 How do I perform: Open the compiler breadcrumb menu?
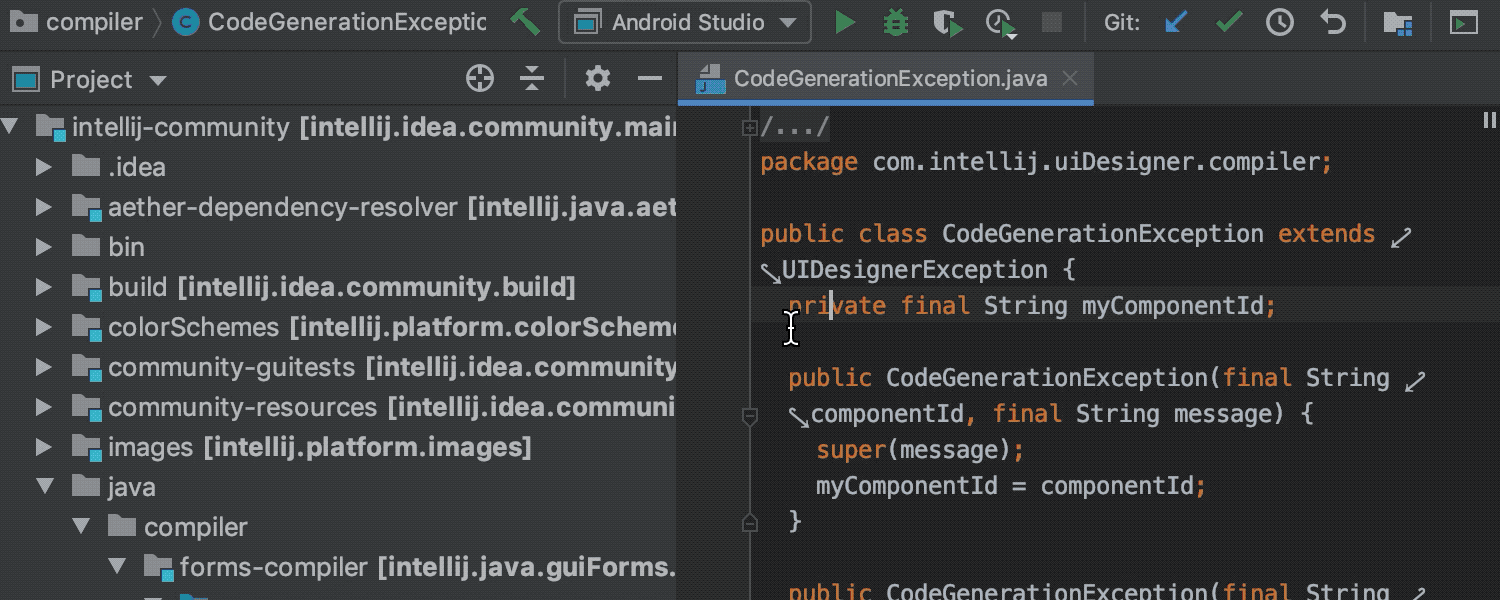click(x=95, y=22)
